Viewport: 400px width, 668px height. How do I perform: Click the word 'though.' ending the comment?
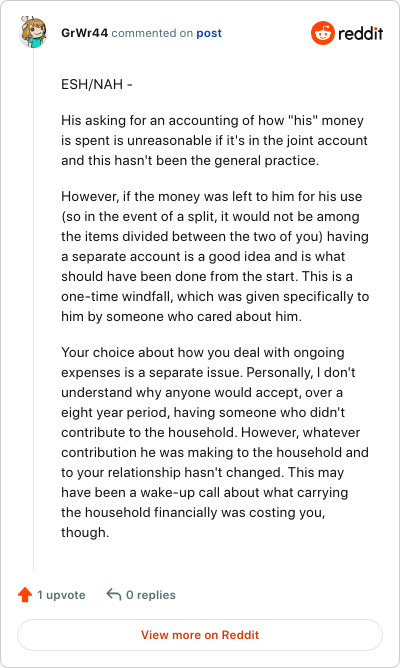pyautogui.click(x=85, y=533)
